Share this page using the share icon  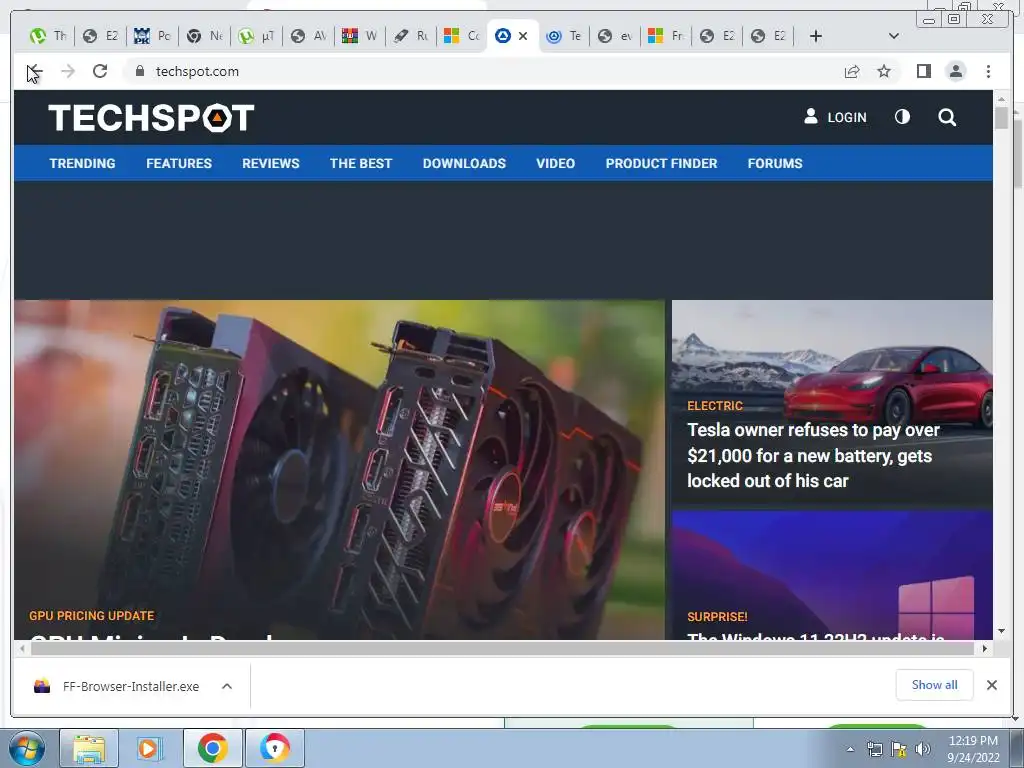tap(852, 71)
